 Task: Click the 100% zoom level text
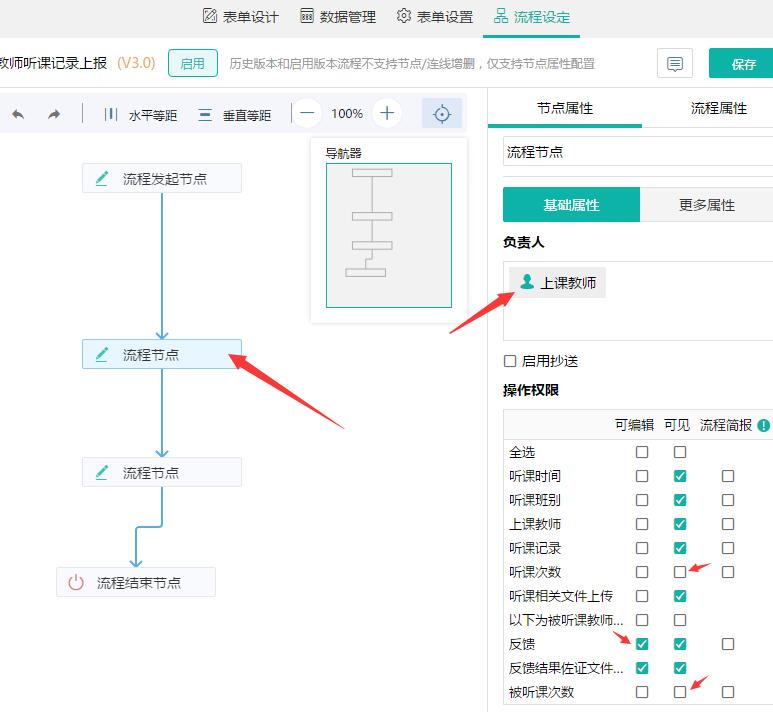click(347, 114)
